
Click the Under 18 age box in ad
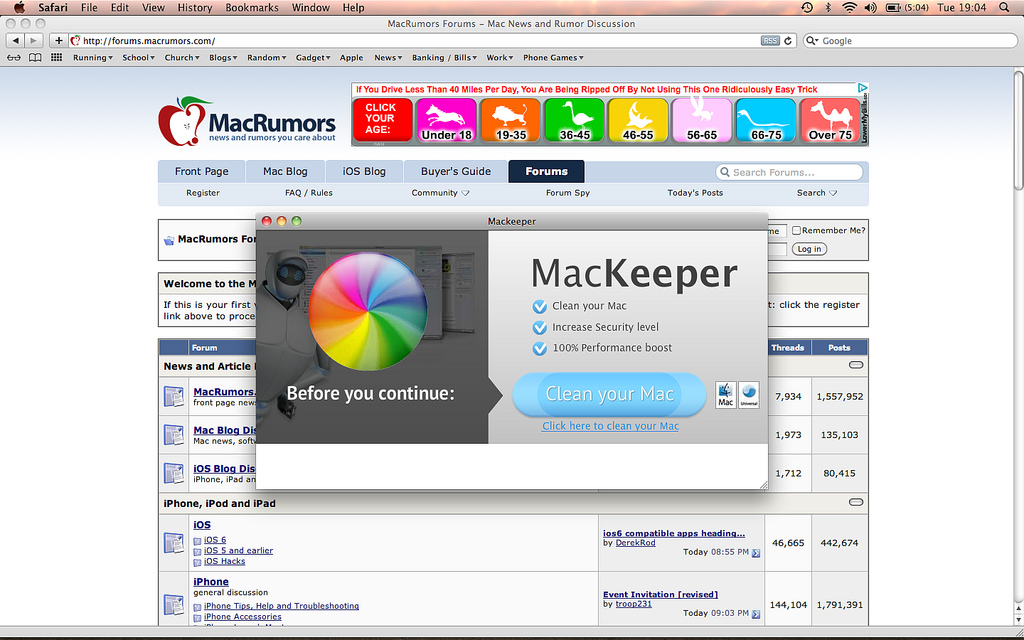tap(447, 120)
